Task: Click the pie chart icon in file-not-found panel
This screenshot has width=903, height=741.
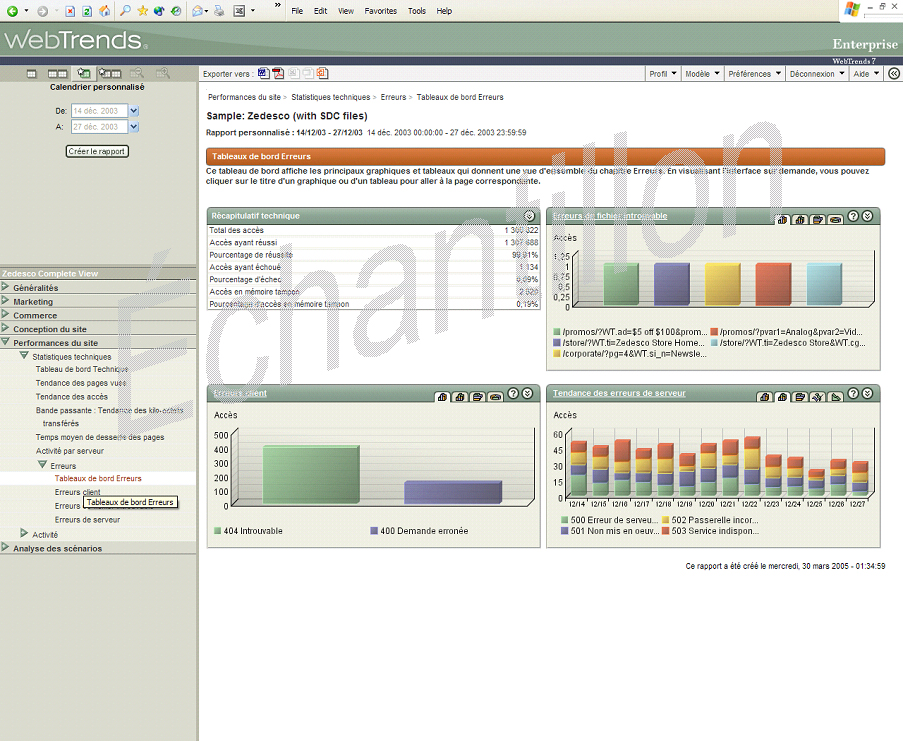Action: click(835, 219)
